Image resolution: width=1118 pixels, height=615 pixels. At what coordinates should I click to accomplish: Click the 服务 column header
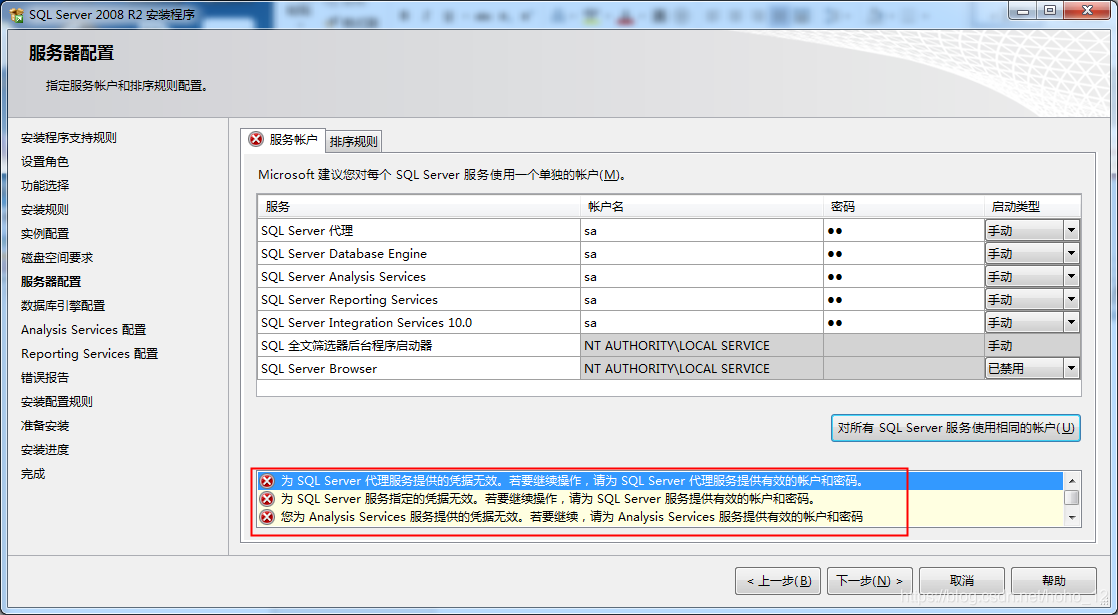[x=419, y=207]
